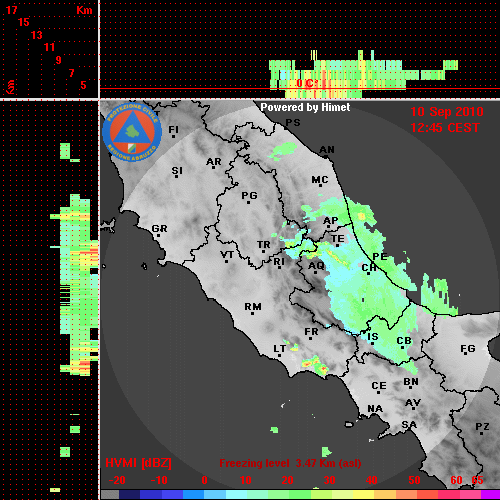Viewport: 500px width, 500px height.
Task: Click the '11' km height label
Action: pos(49,47)
